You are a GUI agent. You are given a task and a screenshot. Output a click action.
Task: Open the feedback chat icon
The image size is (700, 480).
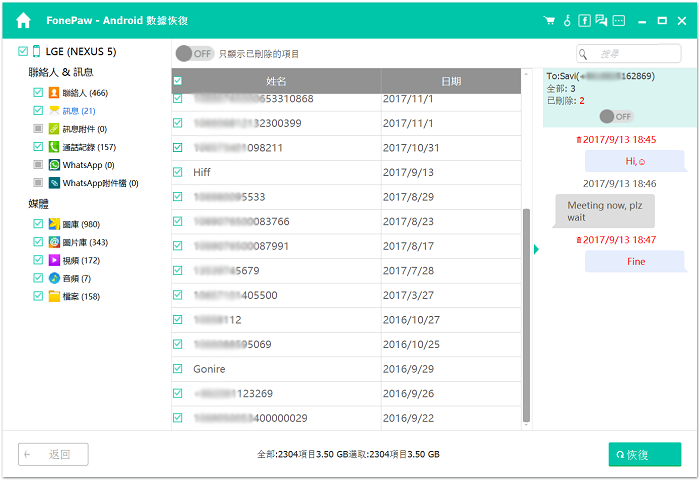pyautogui.click(x=601, y=21)
